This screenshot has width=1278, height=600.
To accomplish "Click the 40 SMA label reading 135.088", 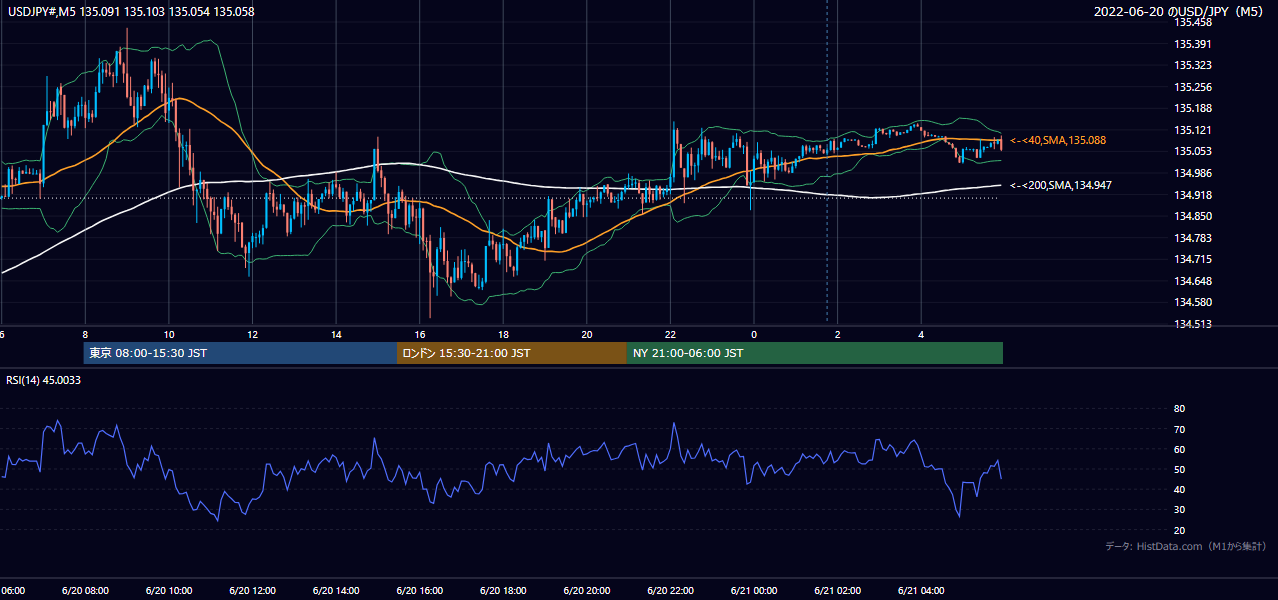I will pyautogui.click(x=1058, y=141).
